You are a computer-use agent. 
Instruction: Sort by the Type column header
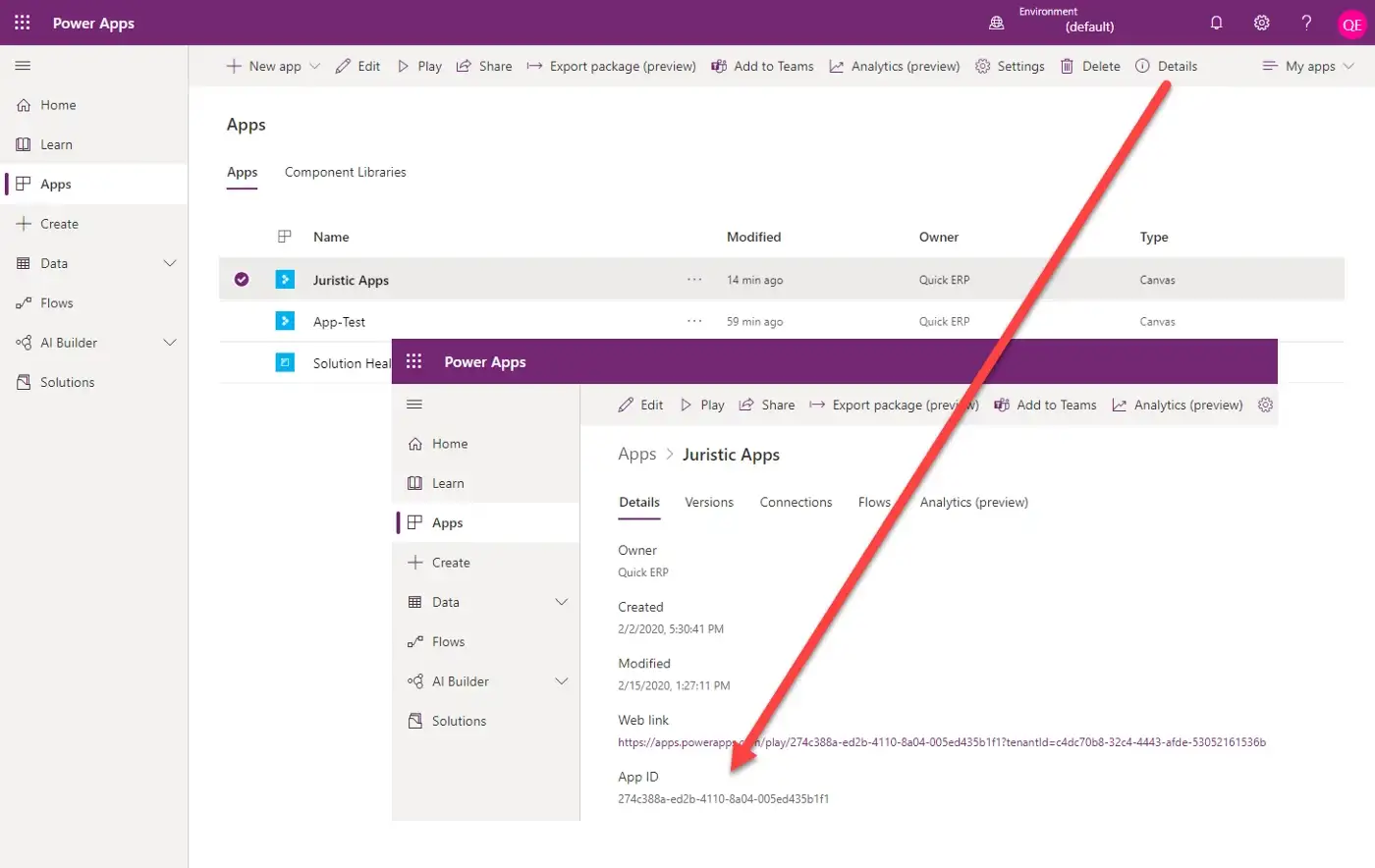[x=1154, y=237]
